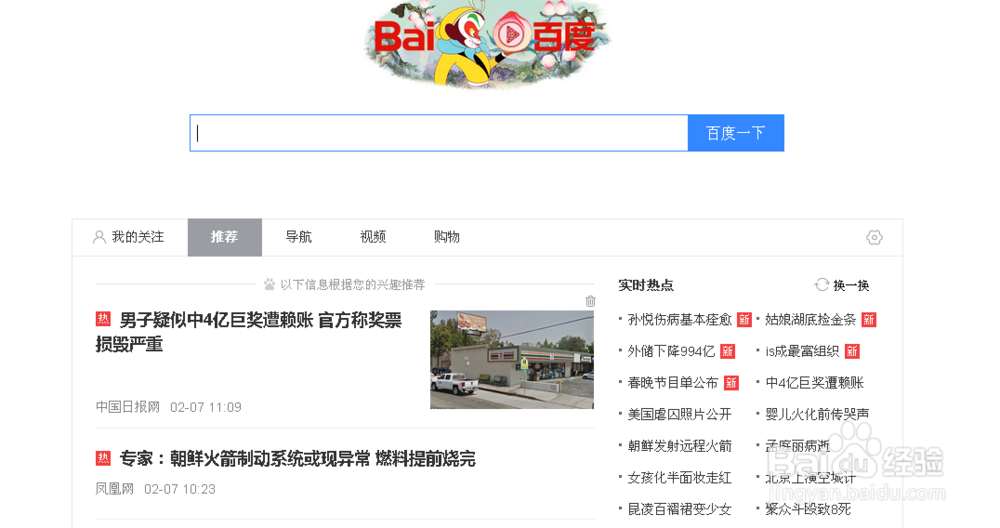Screen dimensions: 1000x528
Task: Open hot topic is成最富组织
Action: click(802, 351)
